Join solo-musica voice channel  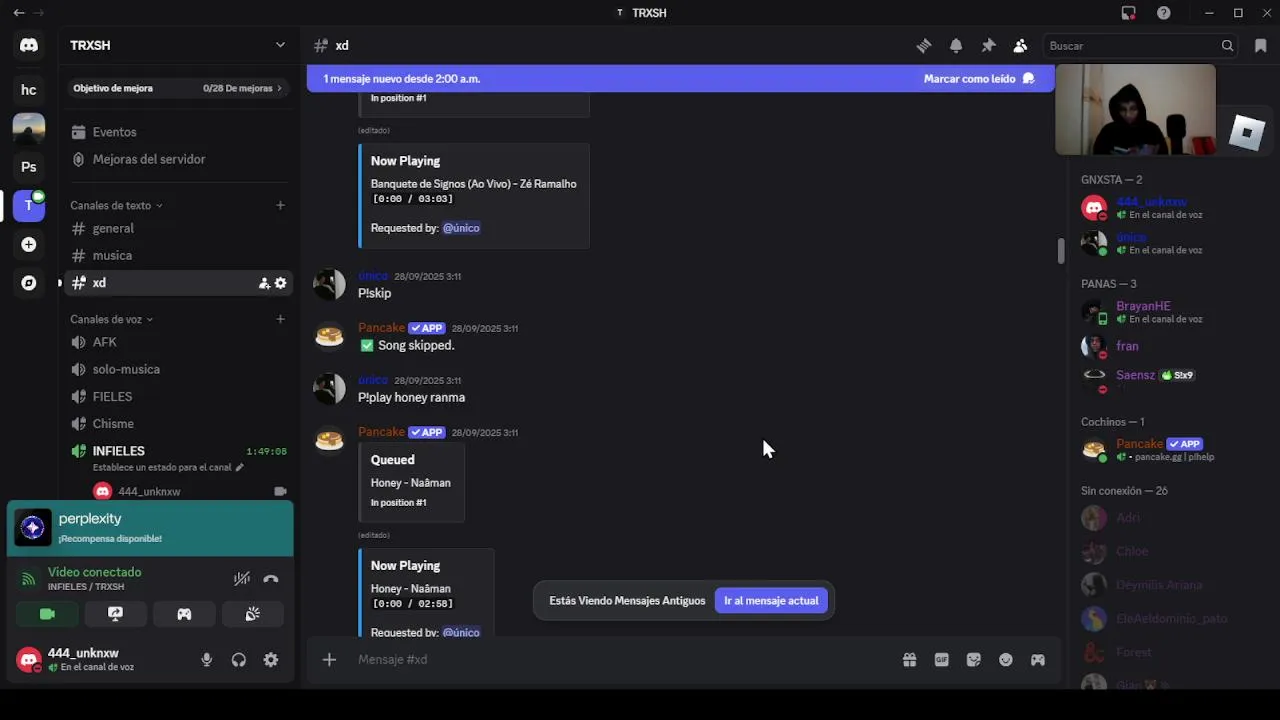177,369
